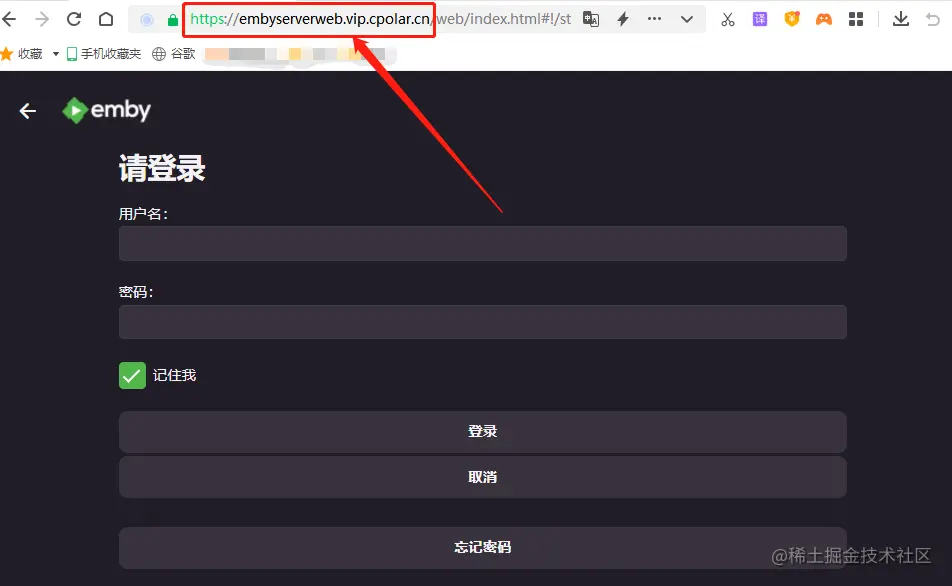Open the 手机收藏夹 bookmark folder

[104, 54]
